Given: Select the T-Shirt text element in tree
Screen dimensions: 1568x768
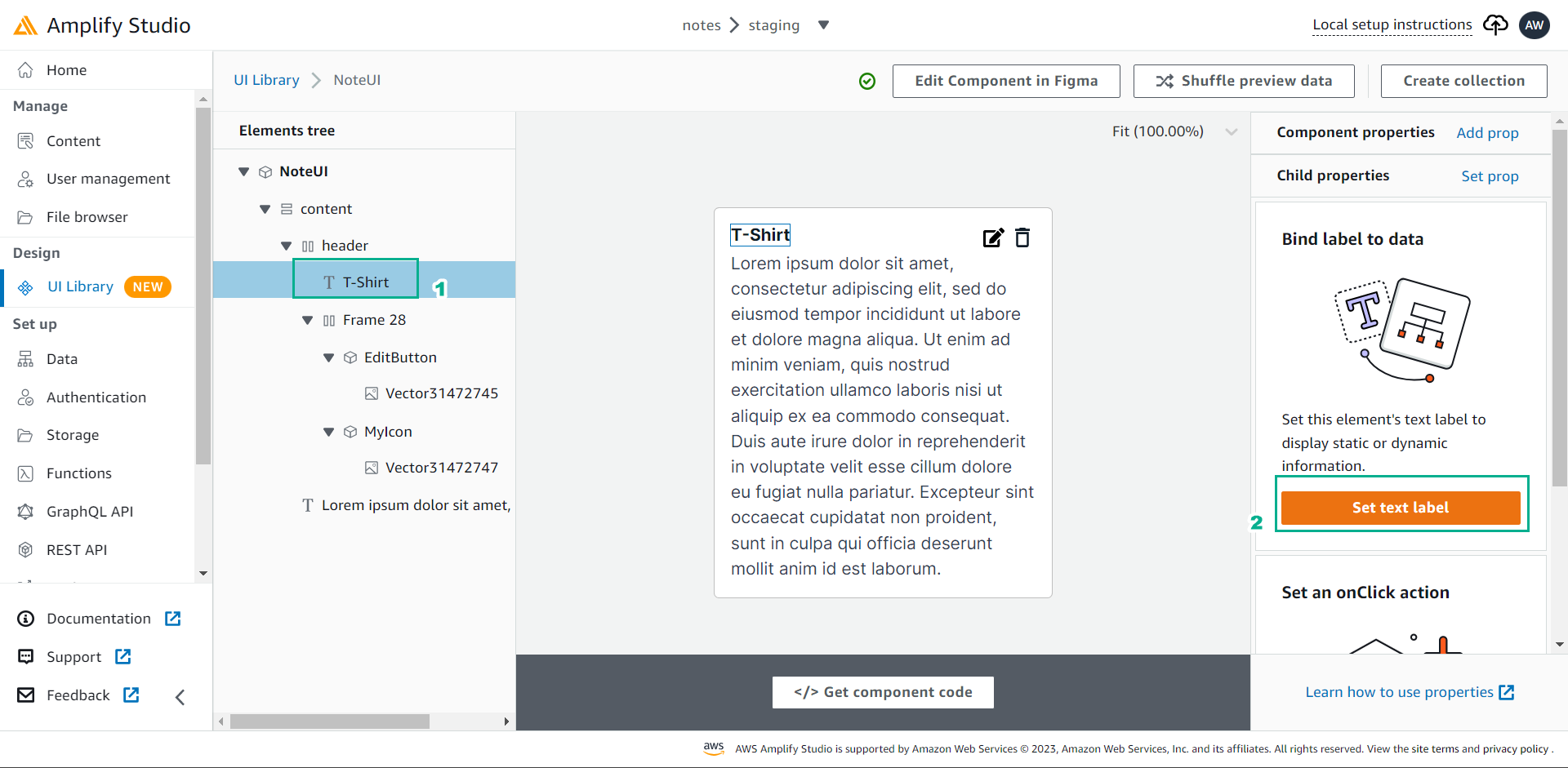Looking at the screenshot, I should pos(364,280).
